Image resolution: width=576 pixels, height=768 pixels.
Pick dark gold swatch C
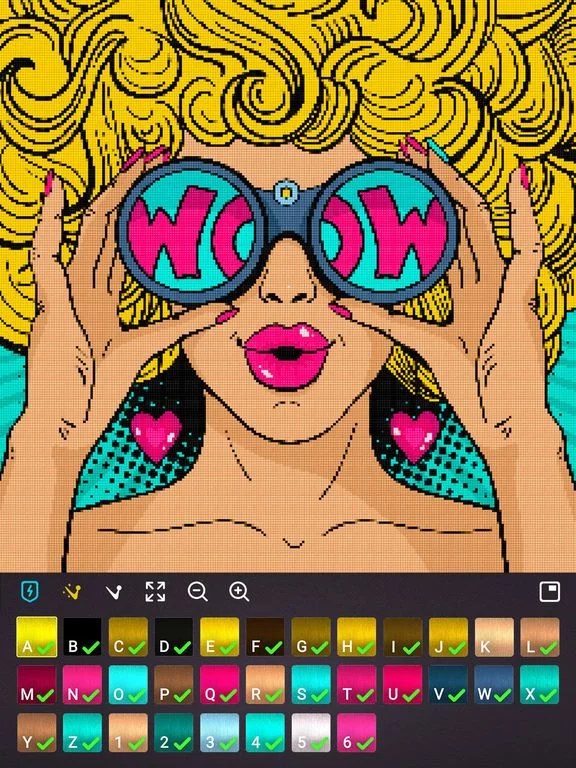pyautogui.click(x=128, y=637)
